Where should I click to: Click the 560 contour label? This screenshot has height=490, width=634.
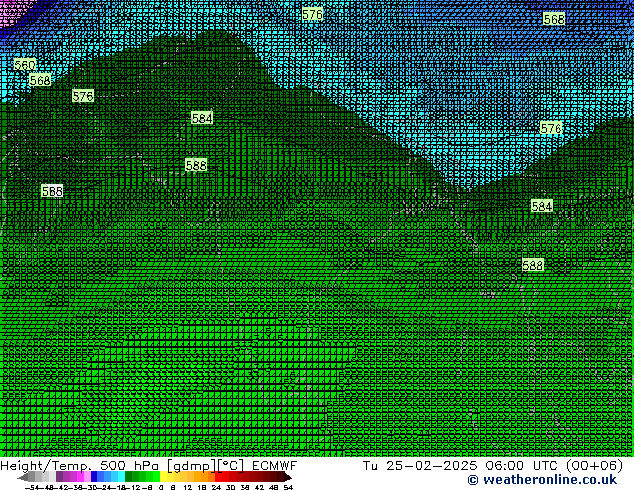(25, 65)
